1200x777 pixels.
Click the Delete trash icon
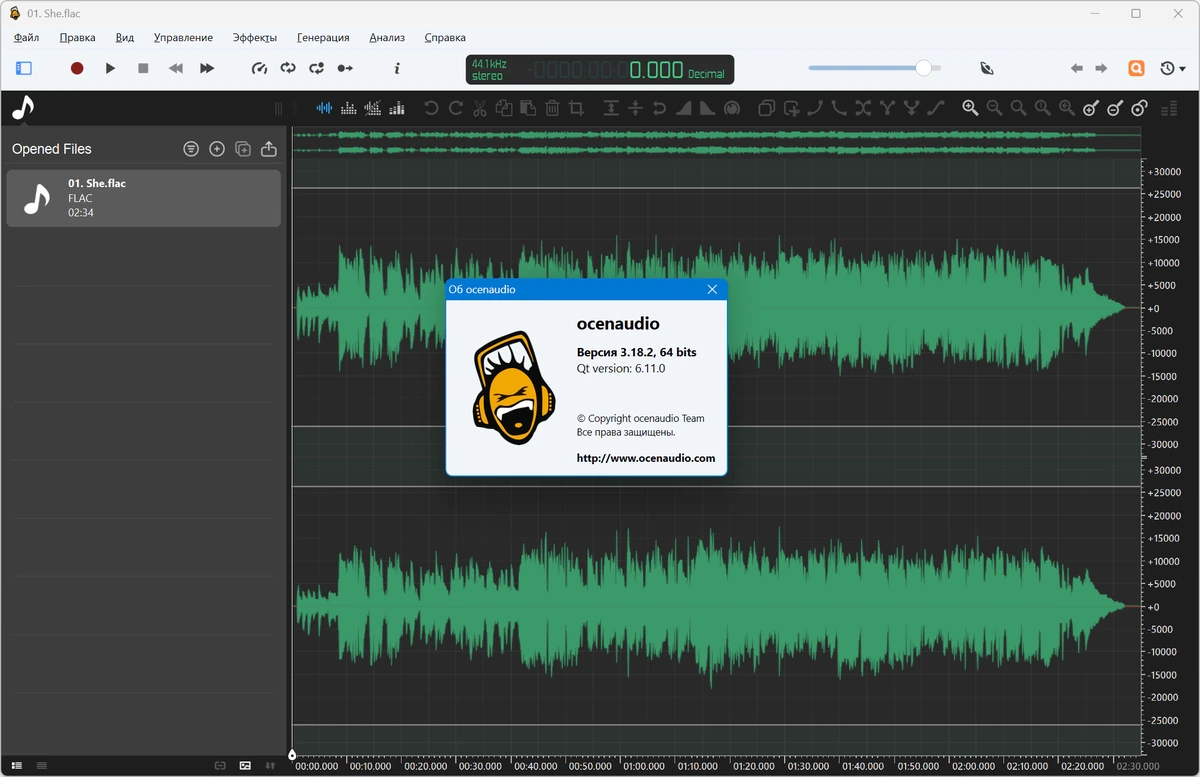552,108
